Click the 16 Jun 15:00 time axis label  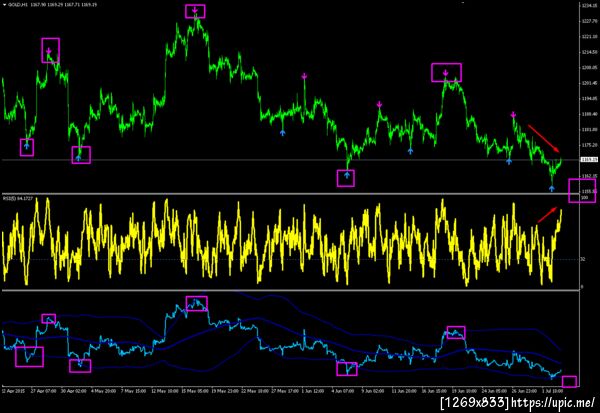point(435,391)
